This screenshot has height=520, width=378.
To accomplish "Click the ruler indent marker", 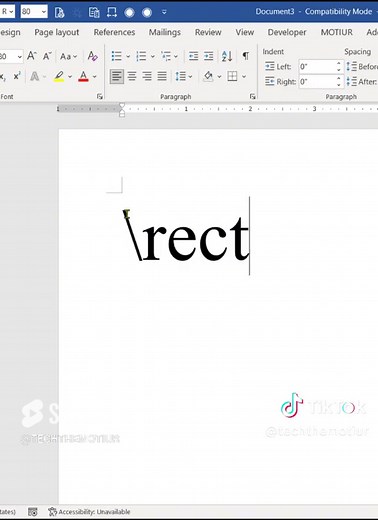I will point(122,110).
